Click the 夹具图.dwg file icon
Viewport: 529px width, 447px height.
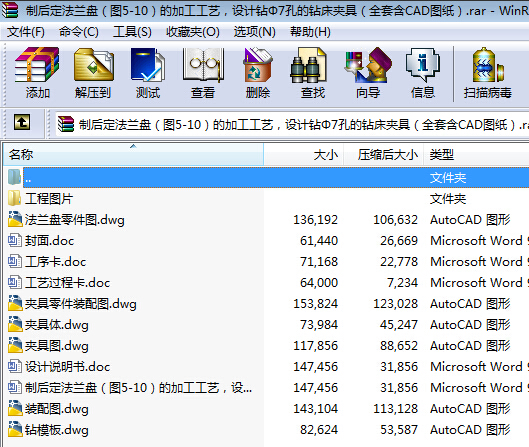pos(14,345)
